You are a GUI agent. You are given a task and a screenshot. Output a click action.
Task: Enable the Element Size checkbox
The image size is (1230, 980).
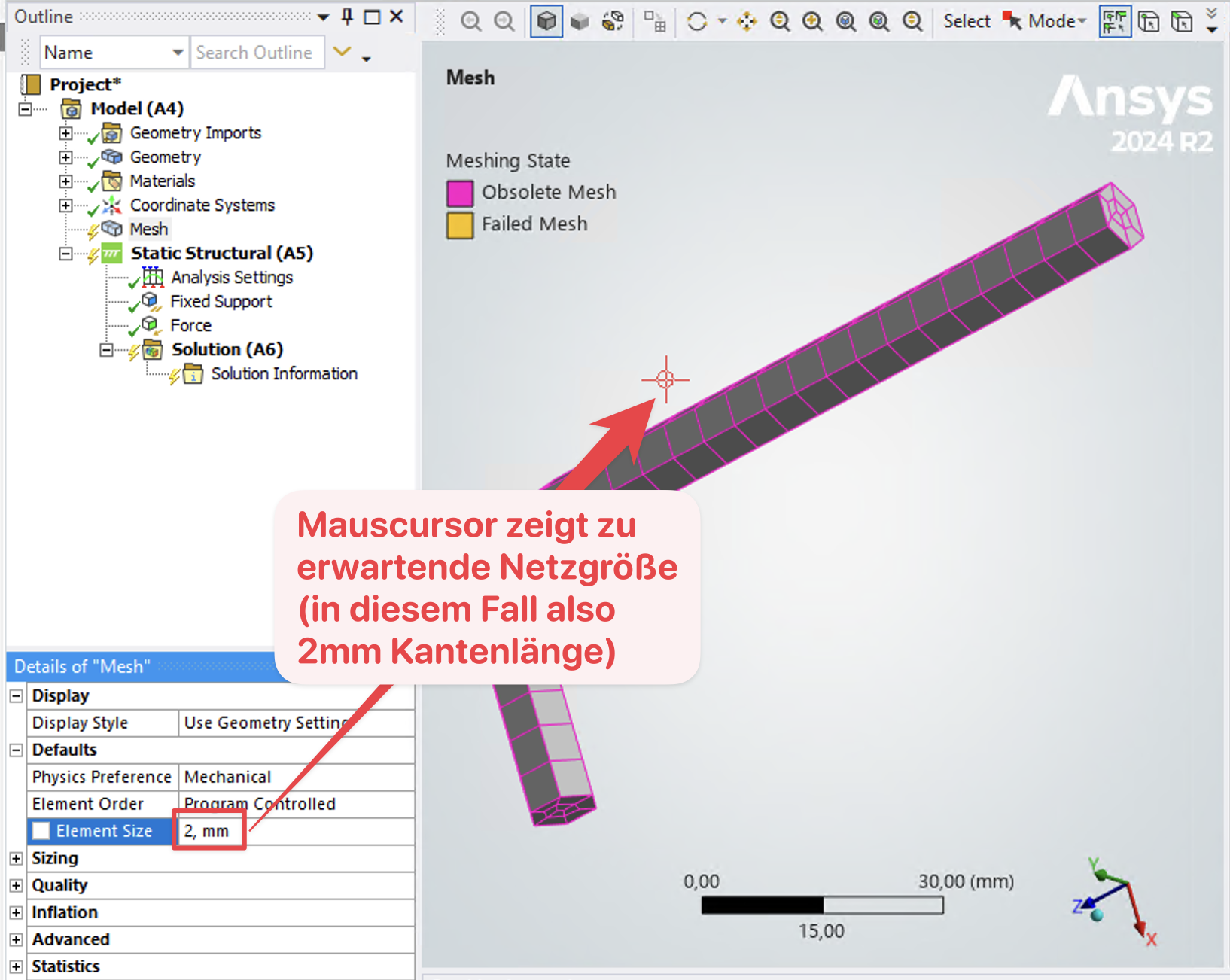41,831
